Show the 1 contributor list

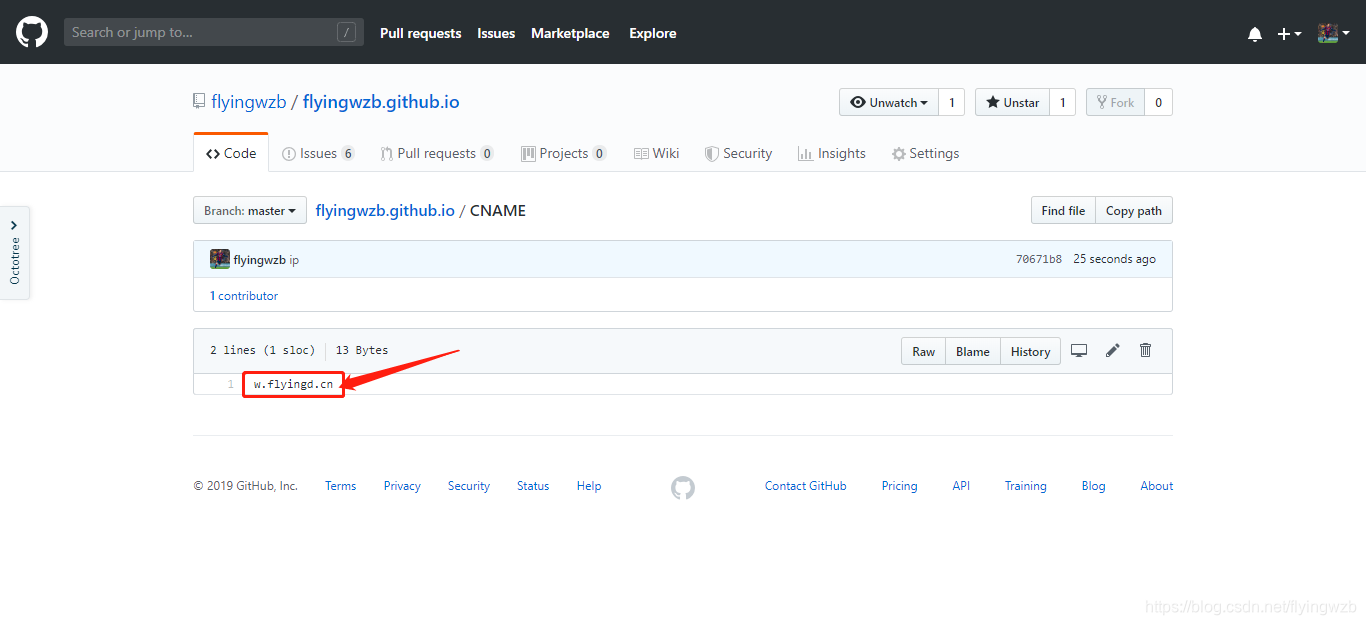pyautogui.click(x=244, y=296)
